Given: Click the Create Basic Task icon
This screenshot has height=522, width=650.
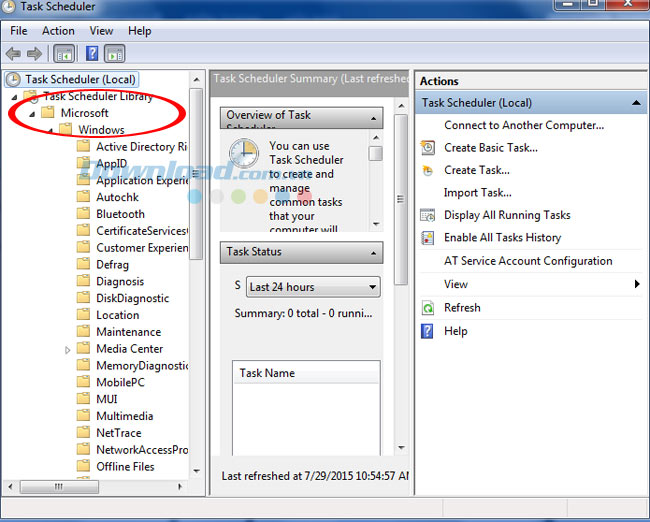Looking at the screenshot, I should [427, 148].
